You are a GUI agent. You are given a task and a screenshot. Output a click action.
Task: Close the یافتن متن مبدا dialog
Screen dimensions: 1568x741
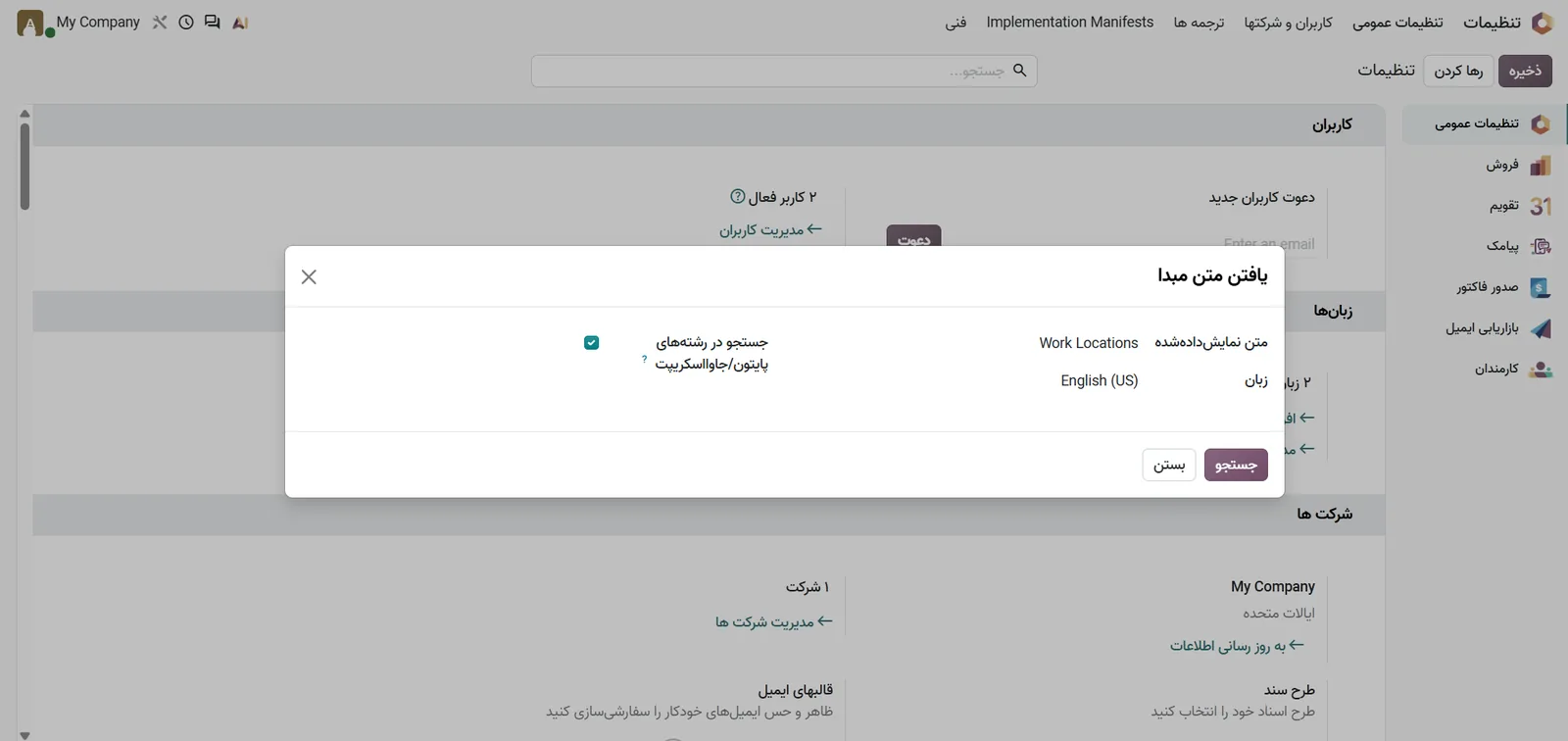(x=309, y=277)
